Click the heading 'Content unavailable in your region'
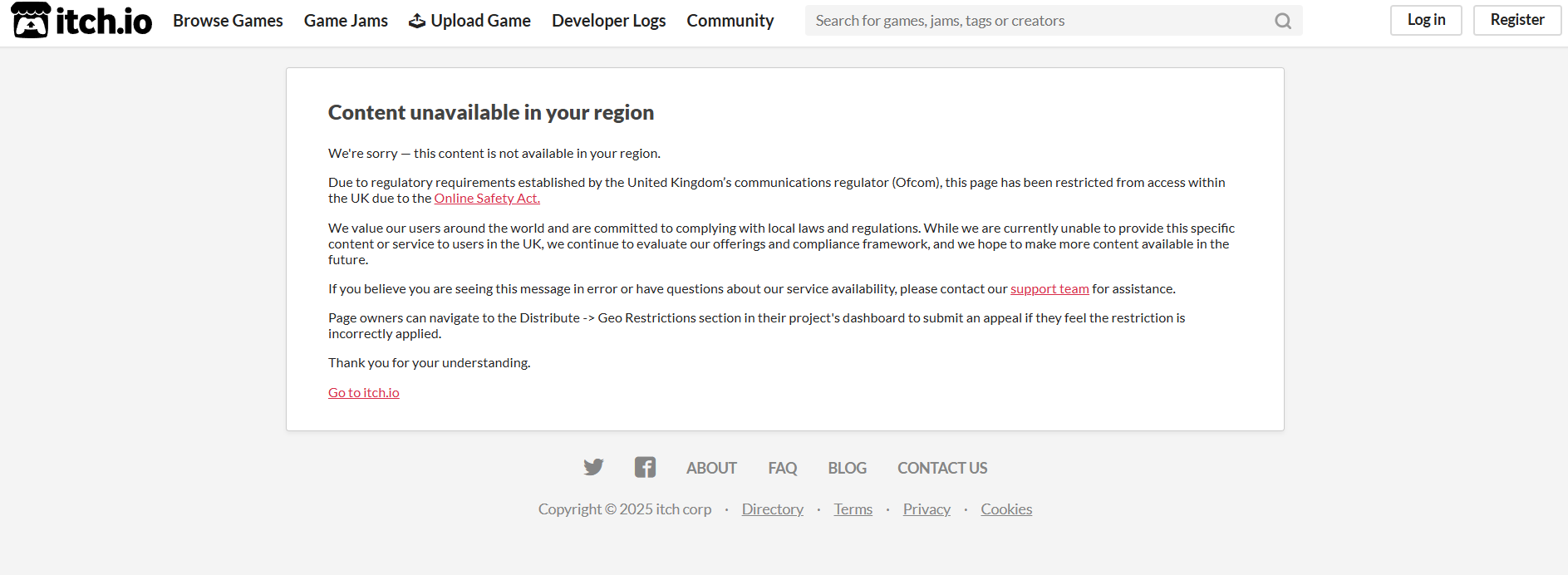The width and height of the screenshot is (1568, 575). click(x=491, y=113)
